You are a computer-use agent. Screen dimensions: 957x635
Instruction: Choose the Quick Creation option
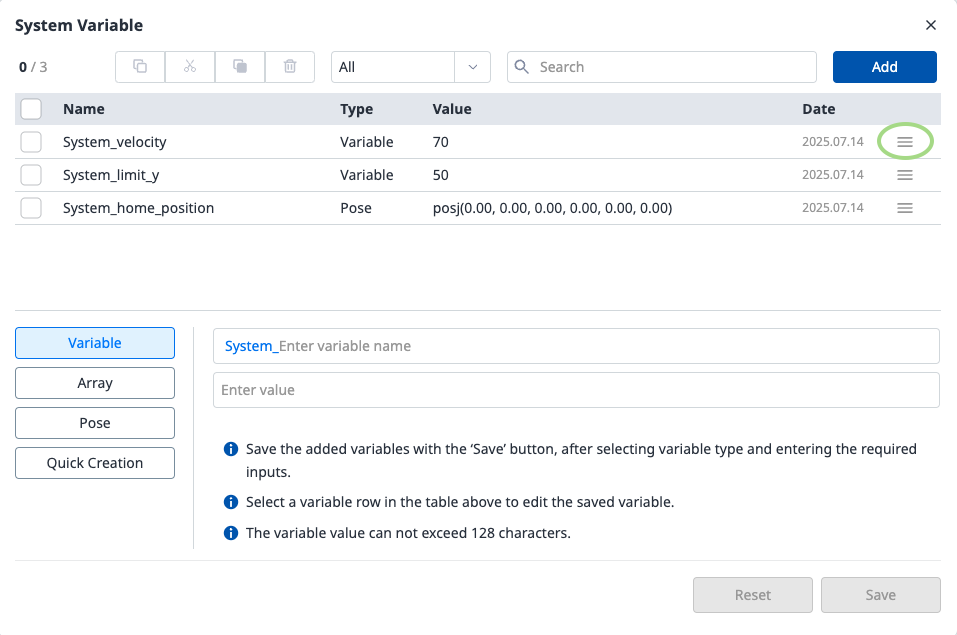(x=95, y=463)
